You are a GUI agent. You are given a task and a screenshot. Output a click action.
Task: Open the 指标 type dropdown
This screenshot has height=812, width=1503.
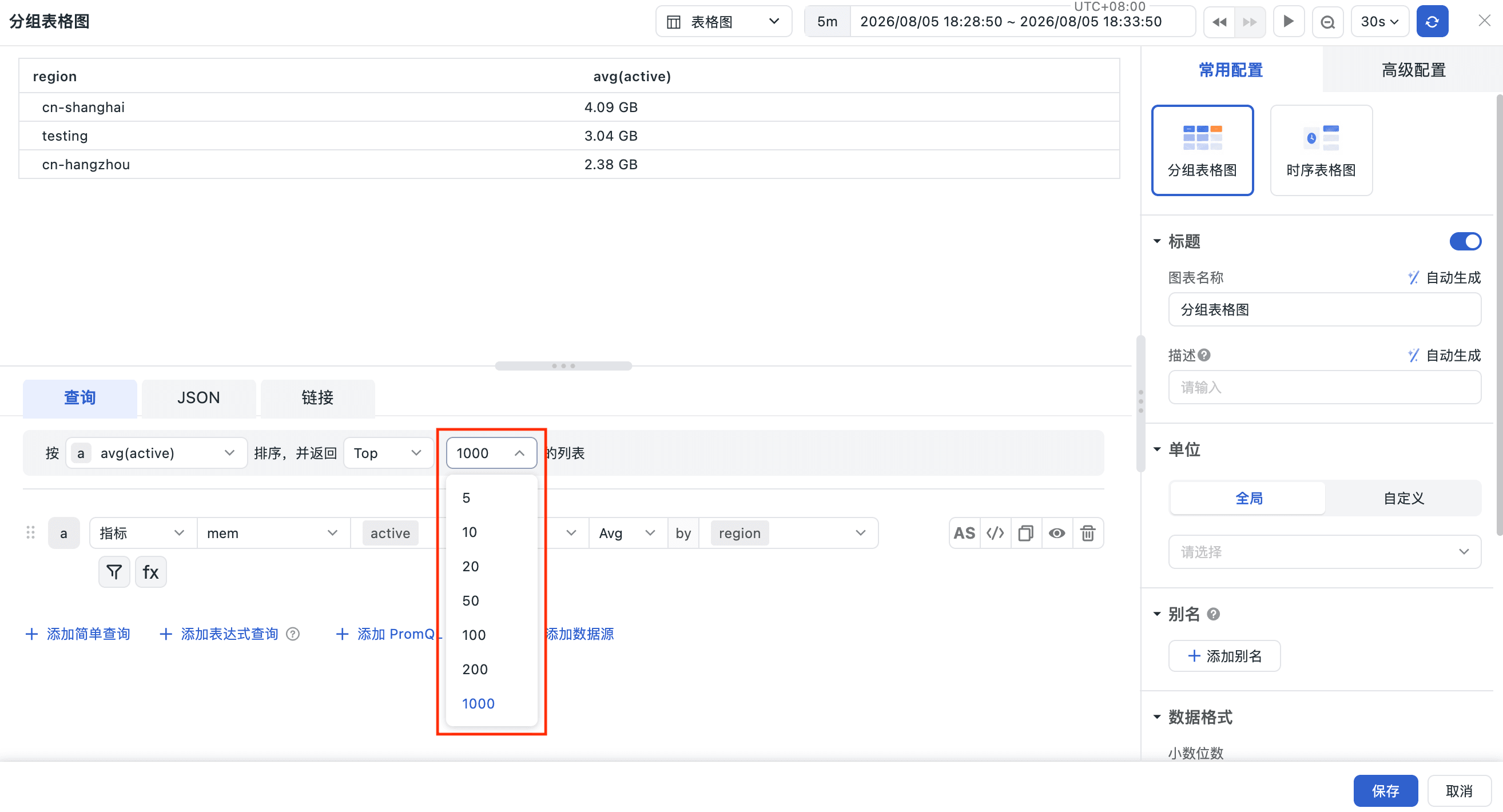pos(142,532)
